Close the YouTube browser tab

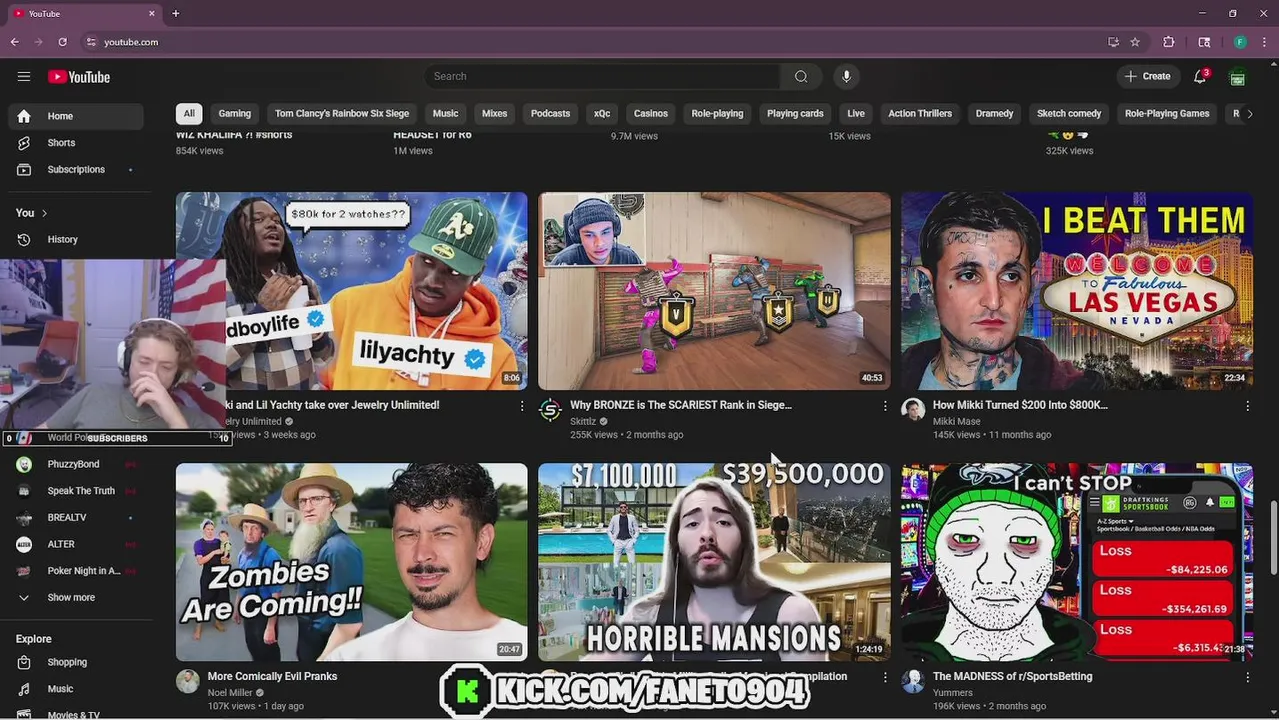(152, 14)
